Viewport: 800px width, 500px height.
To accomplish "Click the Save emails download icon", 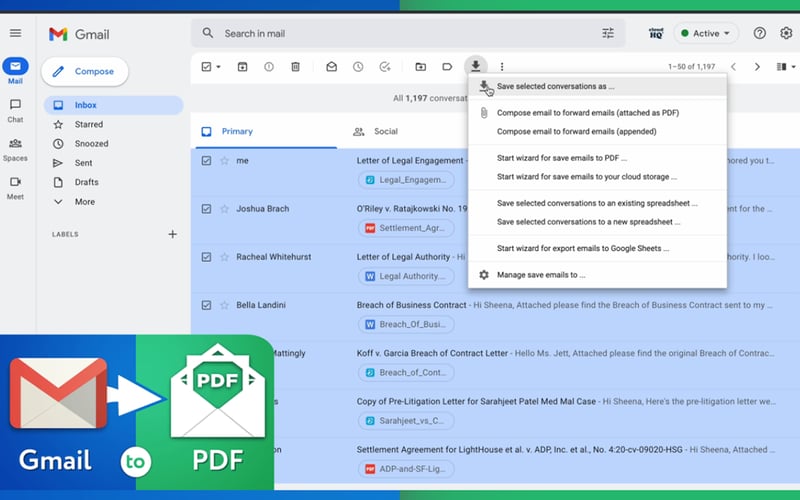I will click(x=476, y=66).
